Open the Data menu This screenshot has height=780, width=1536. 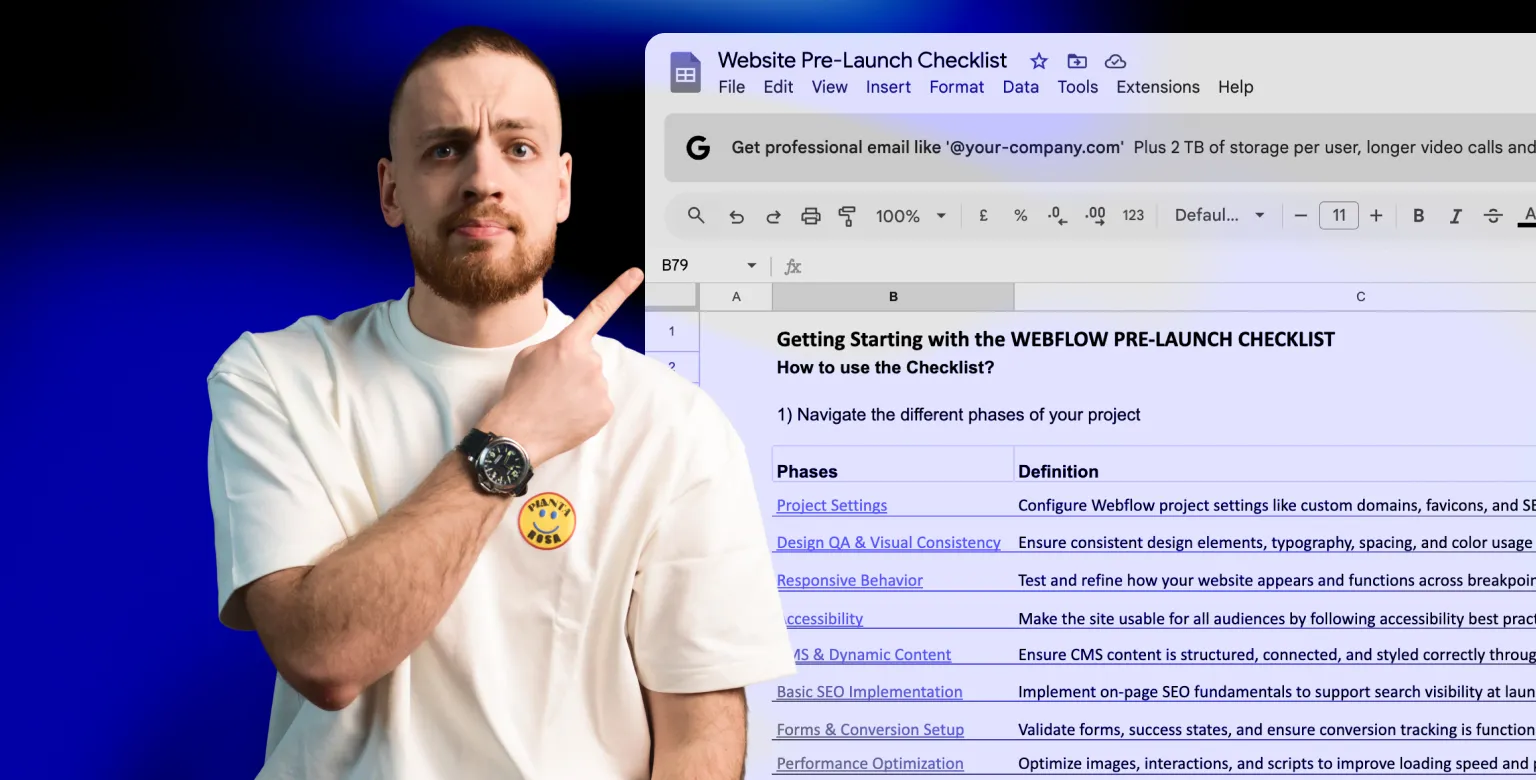pos(1021,87)
